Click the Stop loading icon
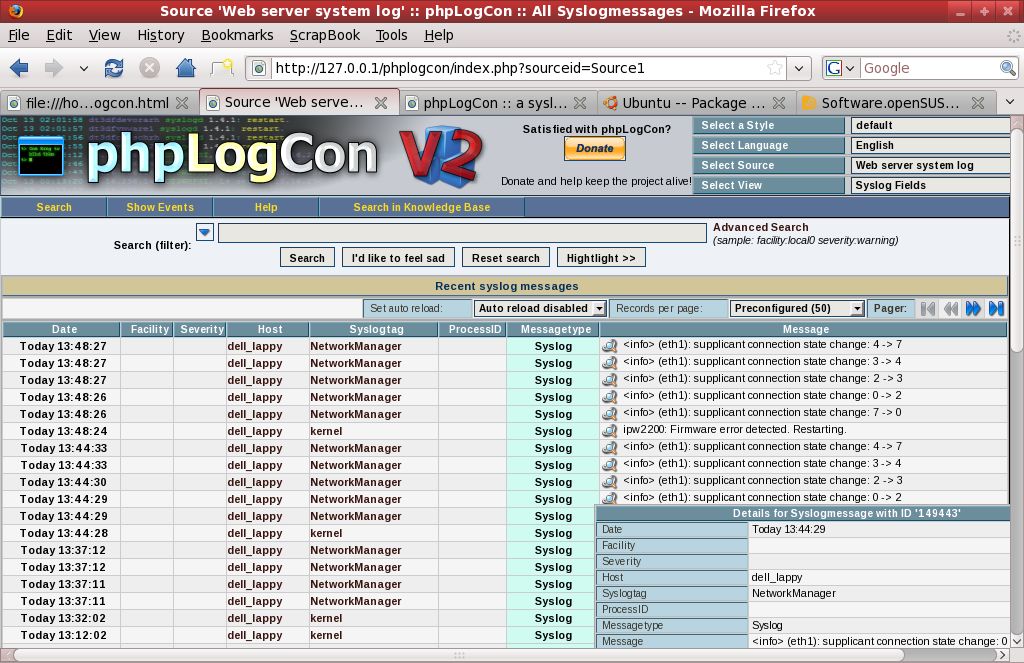1024x663 pixels. click(150, 68)
